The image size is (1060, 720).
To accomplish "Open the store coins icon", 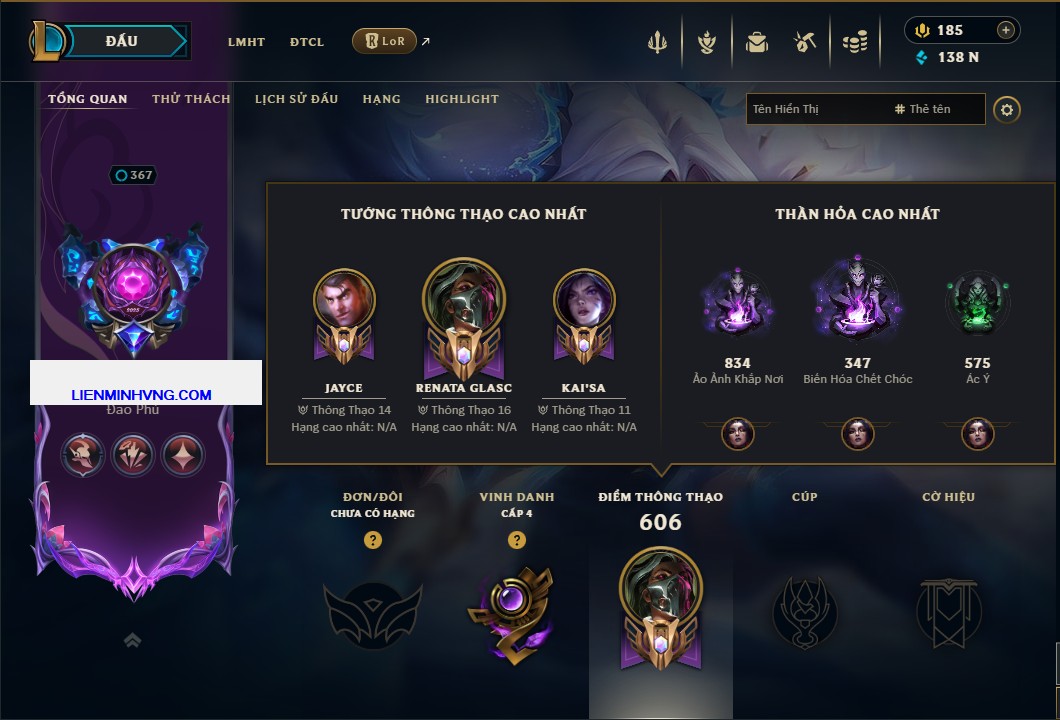I will (855, 43).
